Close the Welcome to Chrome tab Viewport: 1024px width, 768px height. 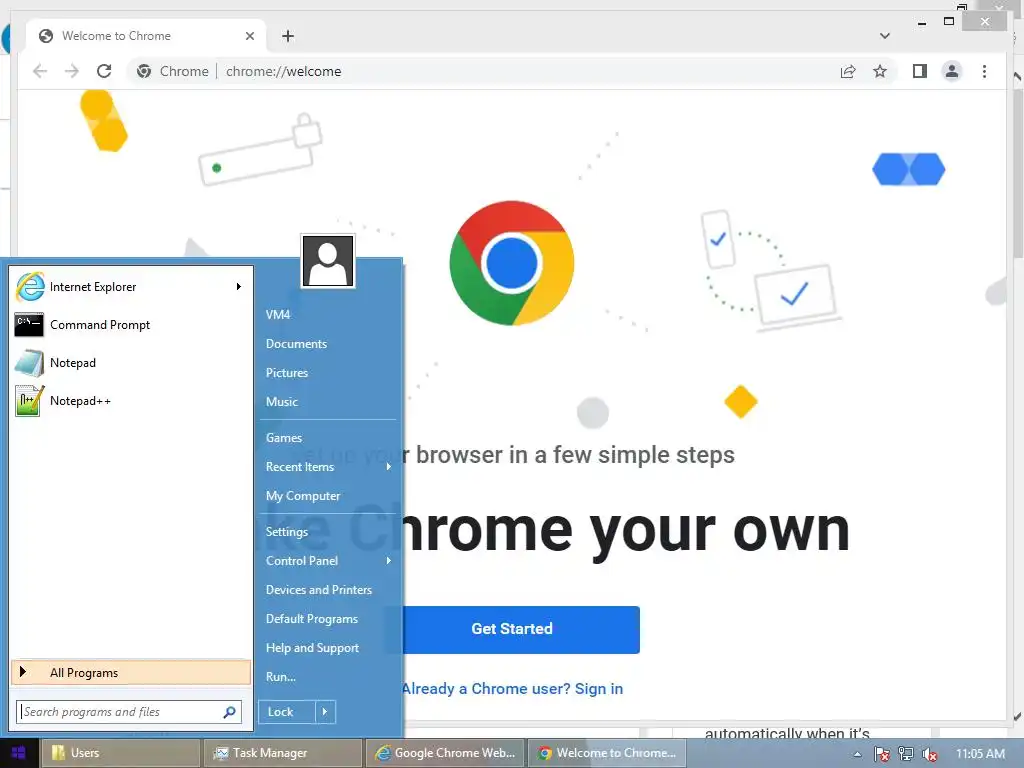(249, 36)
